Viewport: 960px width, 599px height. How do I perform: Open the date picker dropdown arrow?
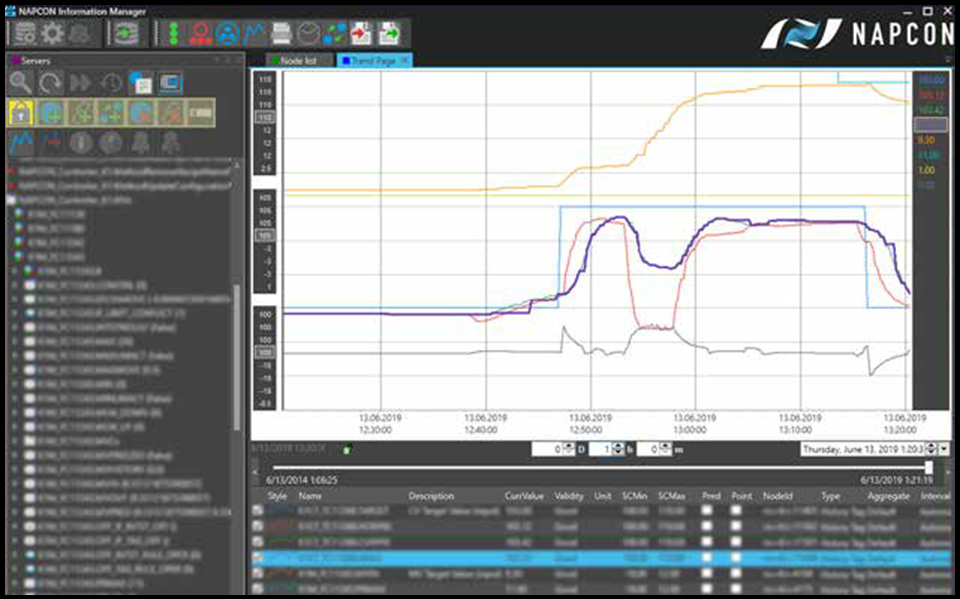tap(944, 450)
